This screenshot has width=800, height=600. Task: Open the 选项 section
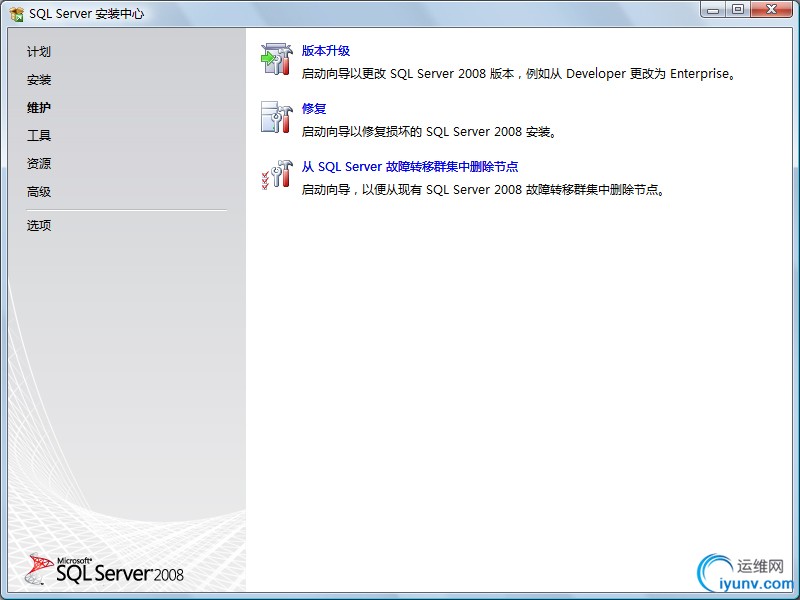[x=39, y=225]
